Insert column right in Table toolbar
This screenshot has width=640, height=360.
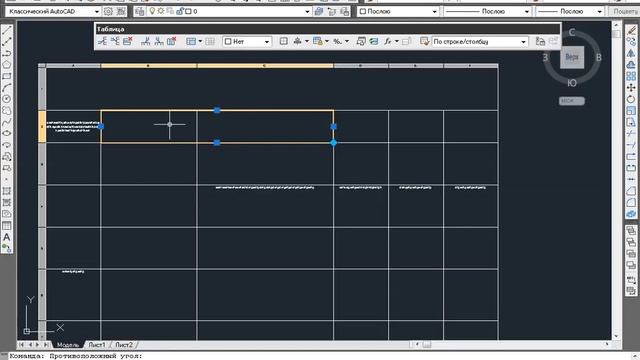point(158,41)
